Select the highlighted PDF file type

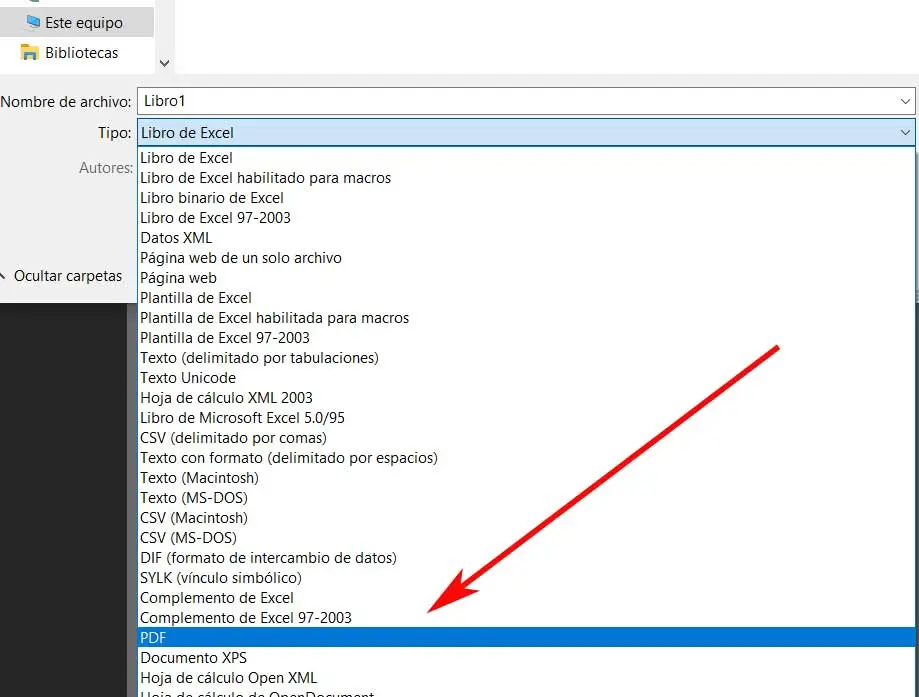pyautogui.click(x=526, y=638)
